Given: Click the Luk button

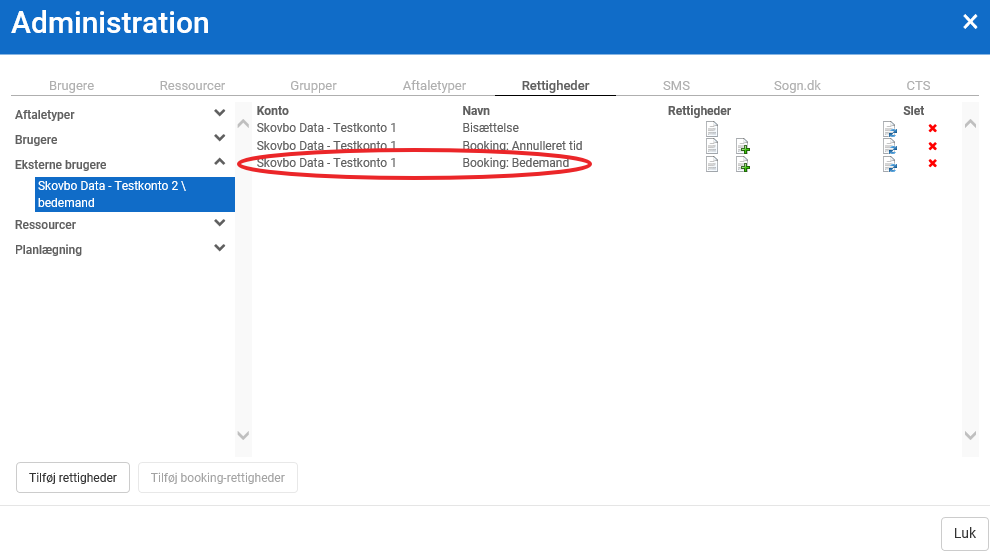Looking at the screenshot, I should click(x=965, y=533).
